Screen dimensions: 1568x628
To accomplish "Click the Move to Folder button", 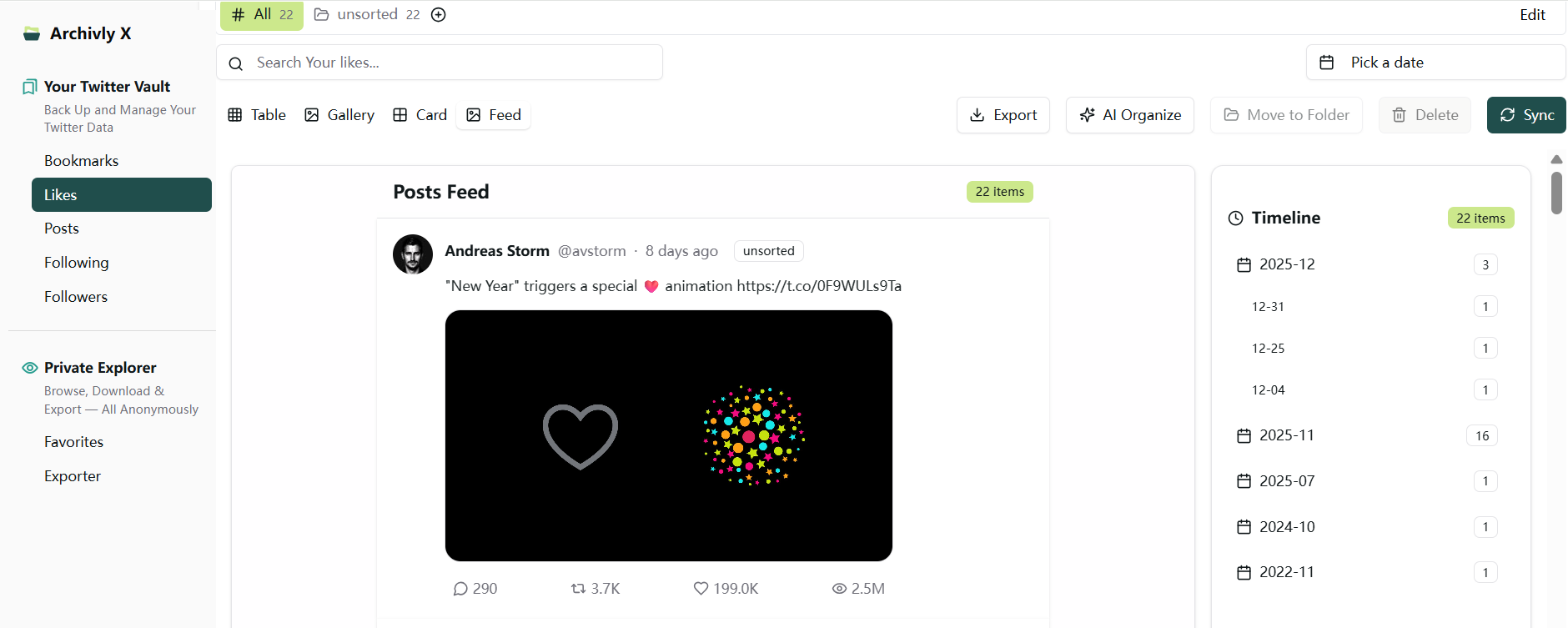I will point(1285,114).
